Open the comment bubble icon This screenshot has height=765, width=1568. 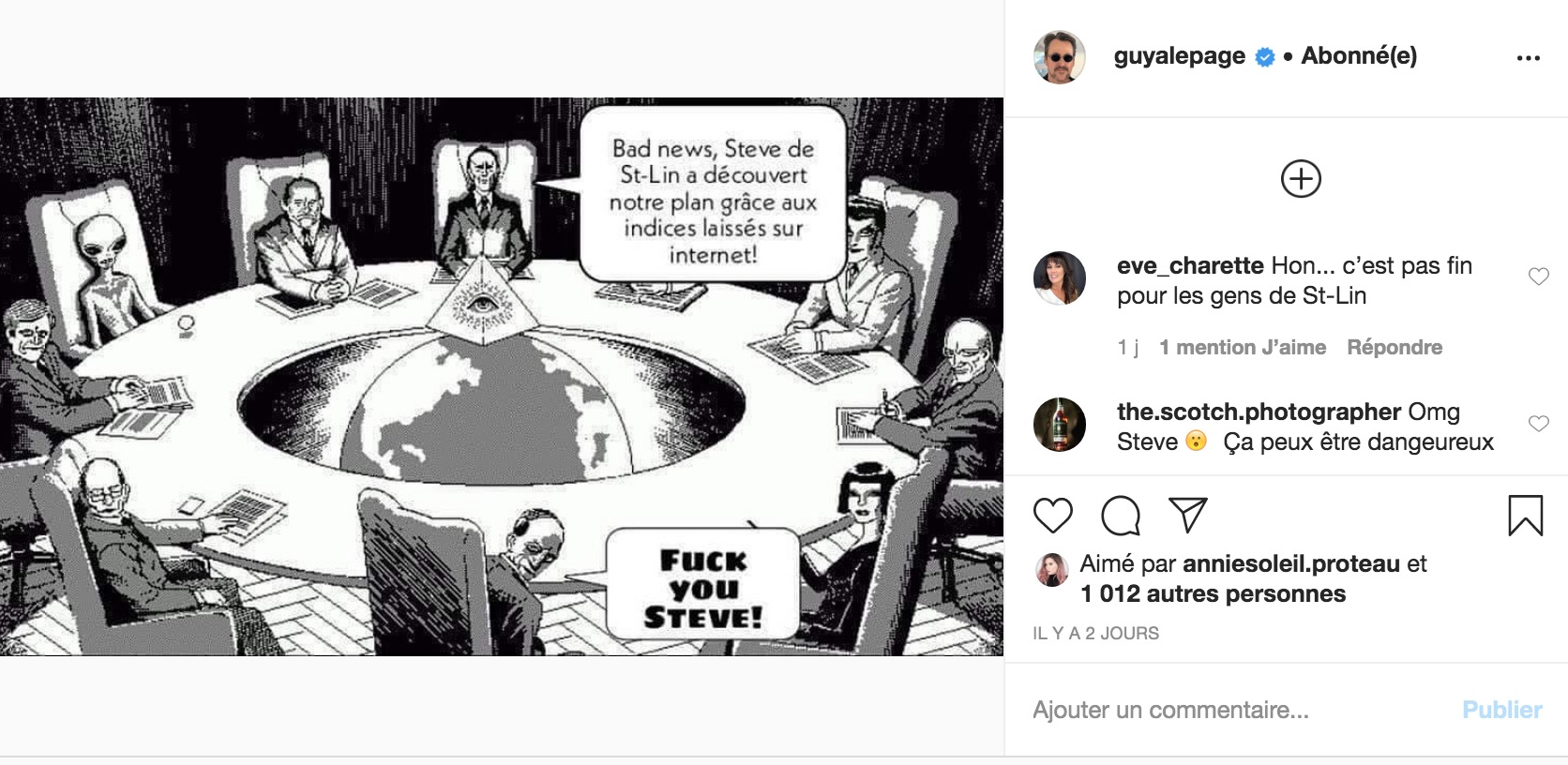tap(1121, 516)
